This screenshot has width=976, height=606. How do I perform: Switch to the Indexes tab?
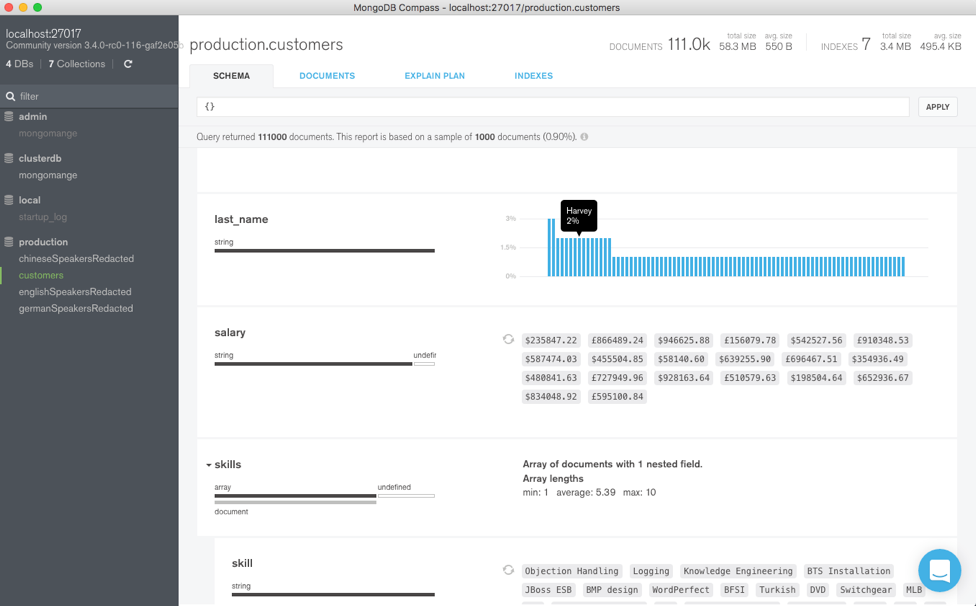(x=533, y=76)
